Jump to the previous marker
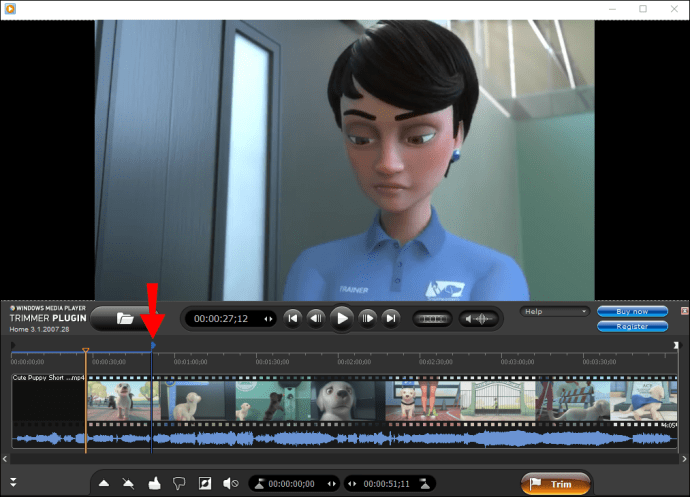This screenshot has height=497, width=690. tap(293, 318)
